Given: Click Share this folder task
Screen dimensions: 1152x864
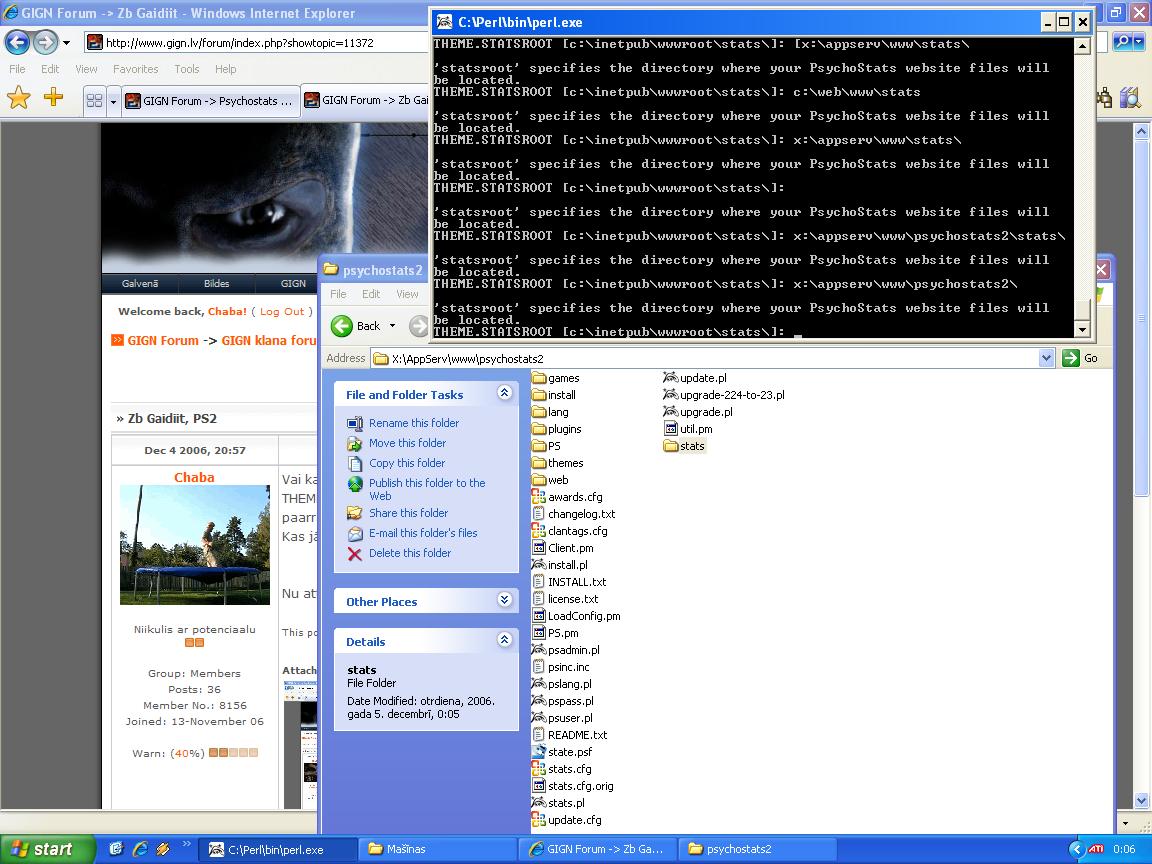Looking at the screenshot, I should click(x=397, y=513).
